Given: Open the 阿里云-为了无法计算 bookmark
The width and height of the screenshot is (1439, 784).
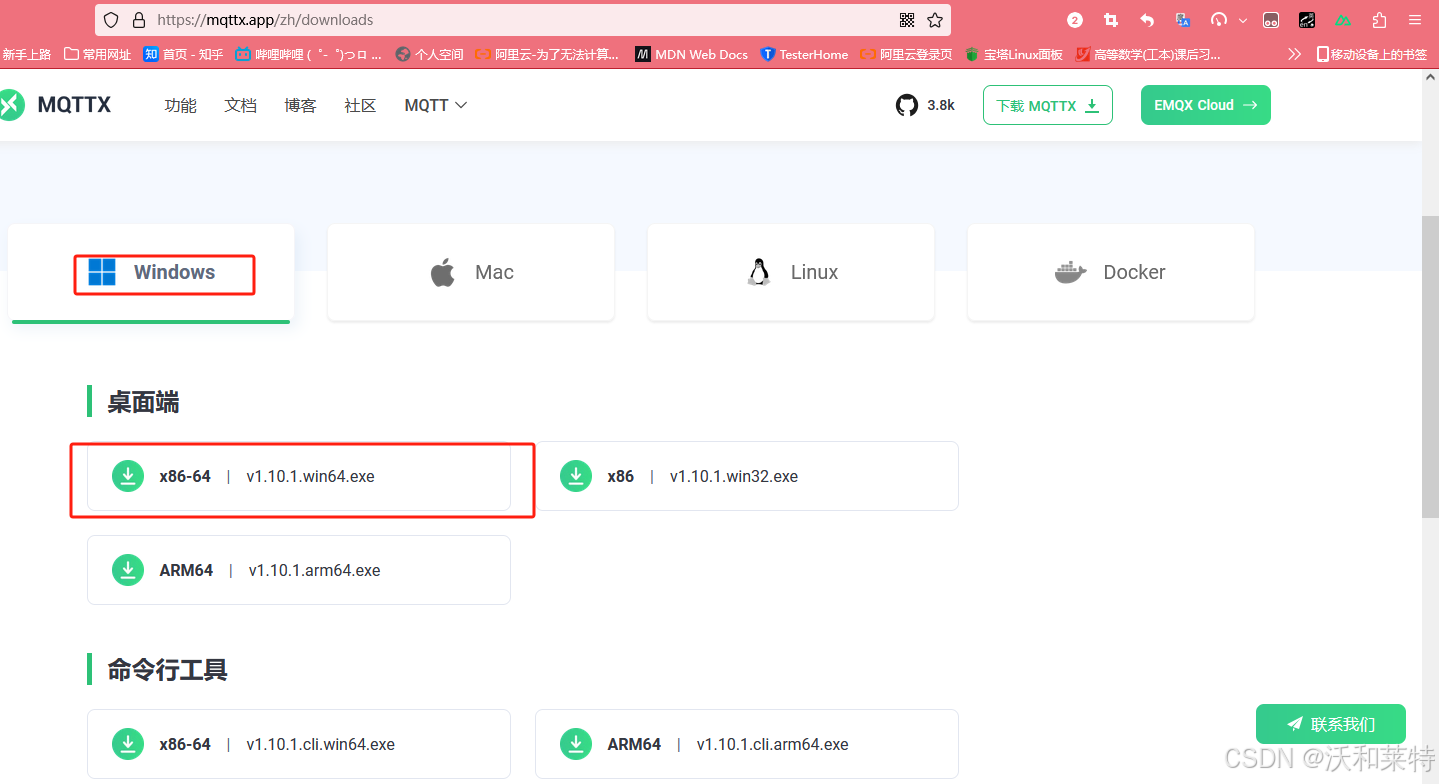Looking at the screenshot, I should point(547,54).
